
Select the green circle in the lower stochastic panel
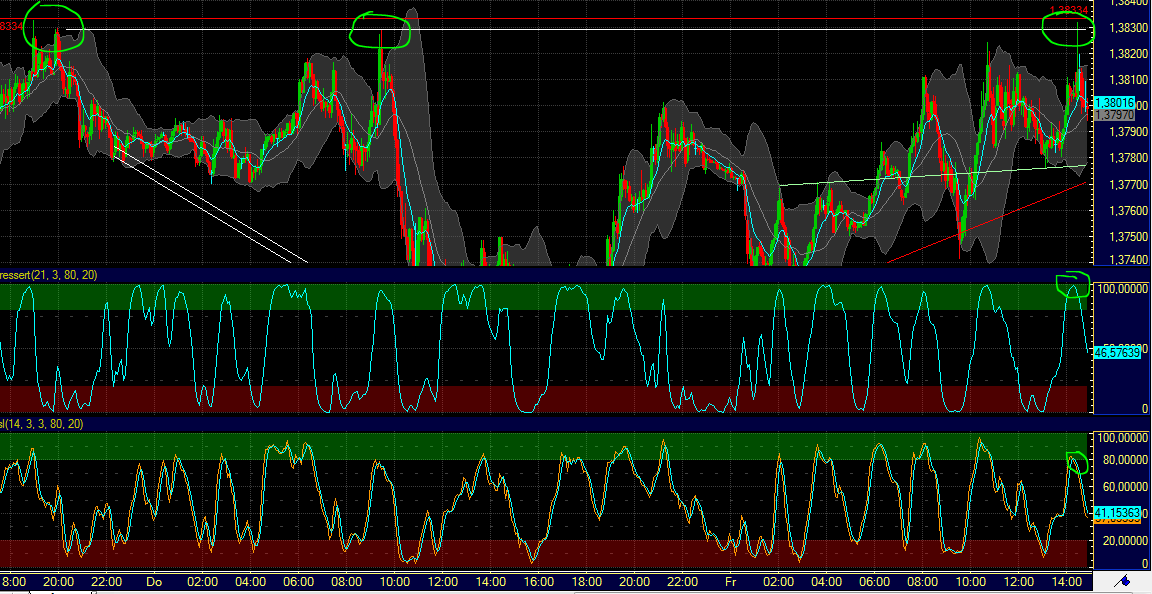click(x=1077, y=462)
